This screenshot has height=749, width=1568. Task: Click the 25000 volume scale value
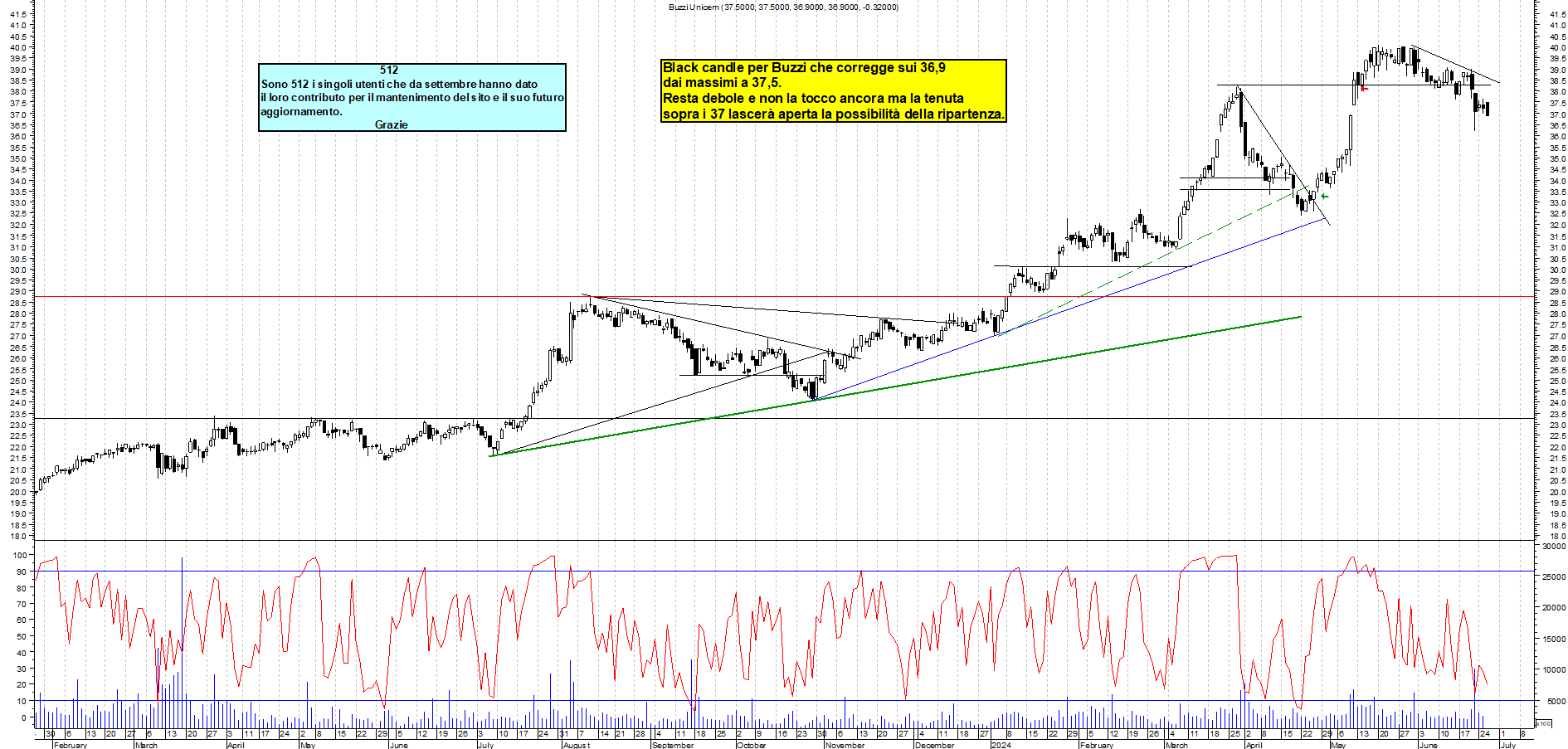(x=1553, y=576)
